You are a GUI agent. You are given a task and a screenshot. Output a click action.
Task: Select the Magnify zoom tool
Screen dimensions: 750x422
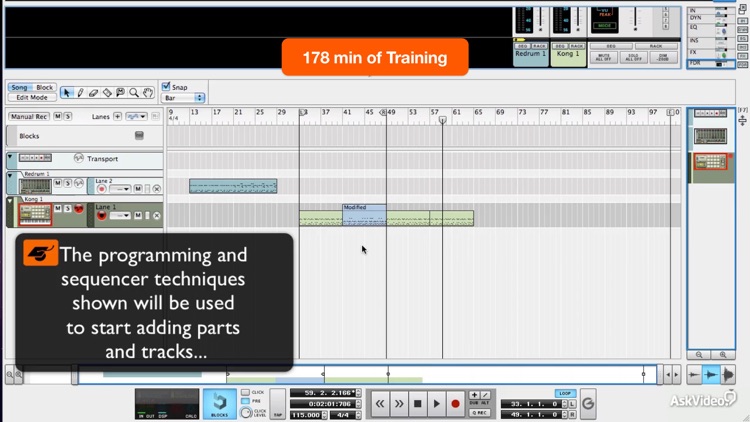(x=134, y=92)
